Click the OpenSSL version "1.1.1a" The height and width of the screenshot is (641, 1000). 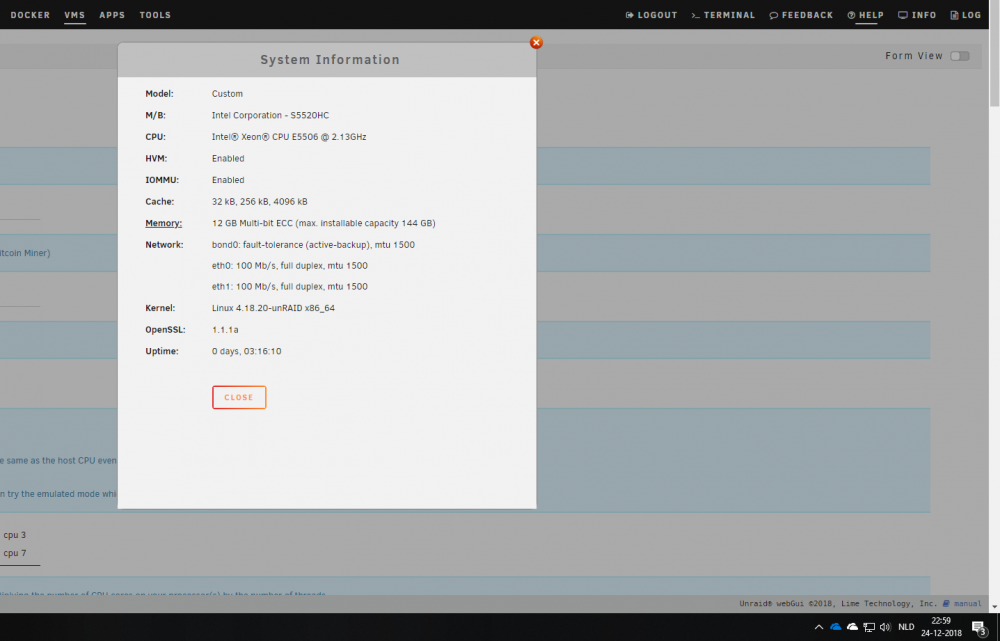(x=225, y=330)
